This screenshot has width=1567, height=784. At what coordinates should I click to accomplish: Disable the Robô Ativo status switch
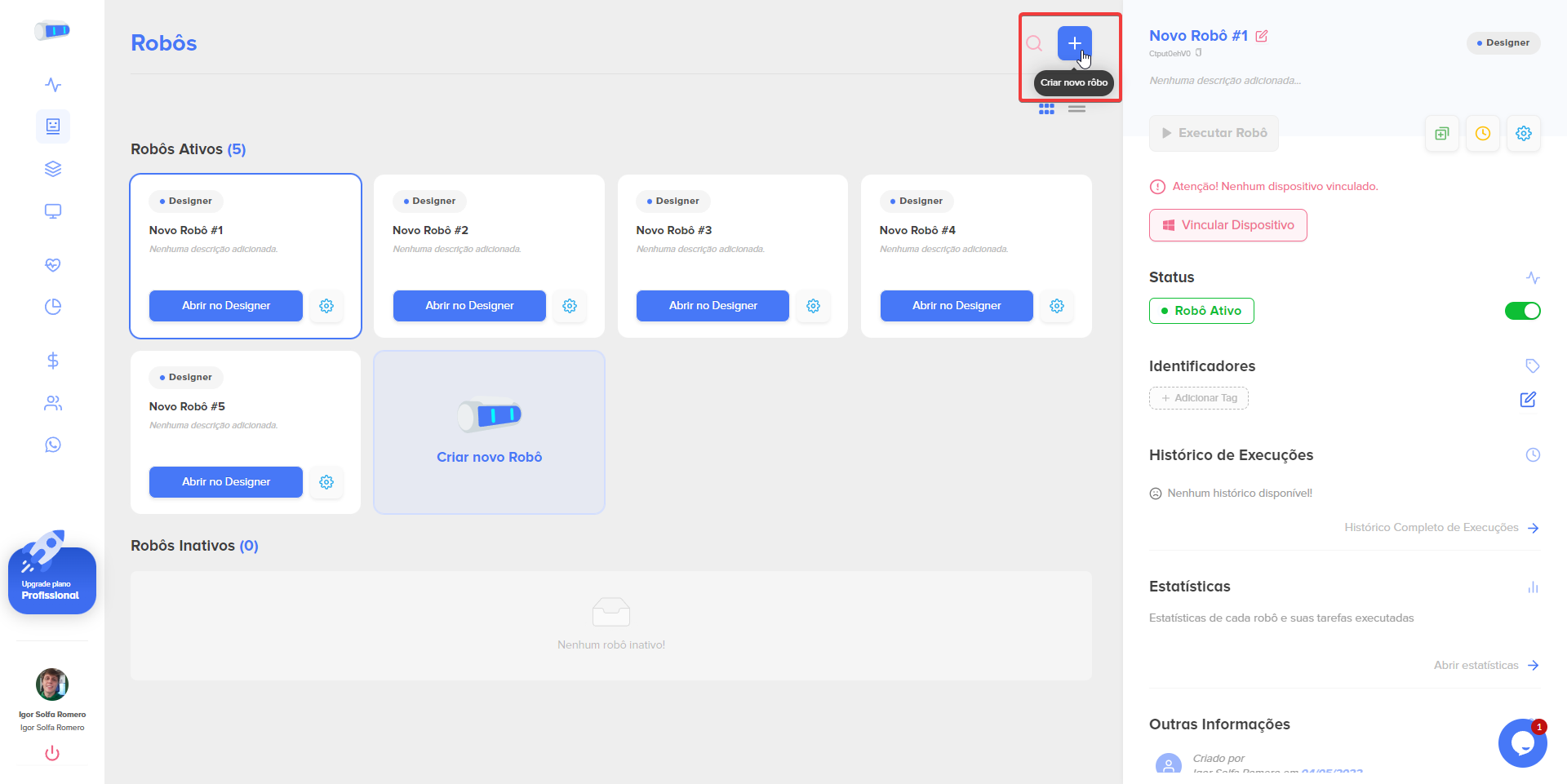point(1522,311)
